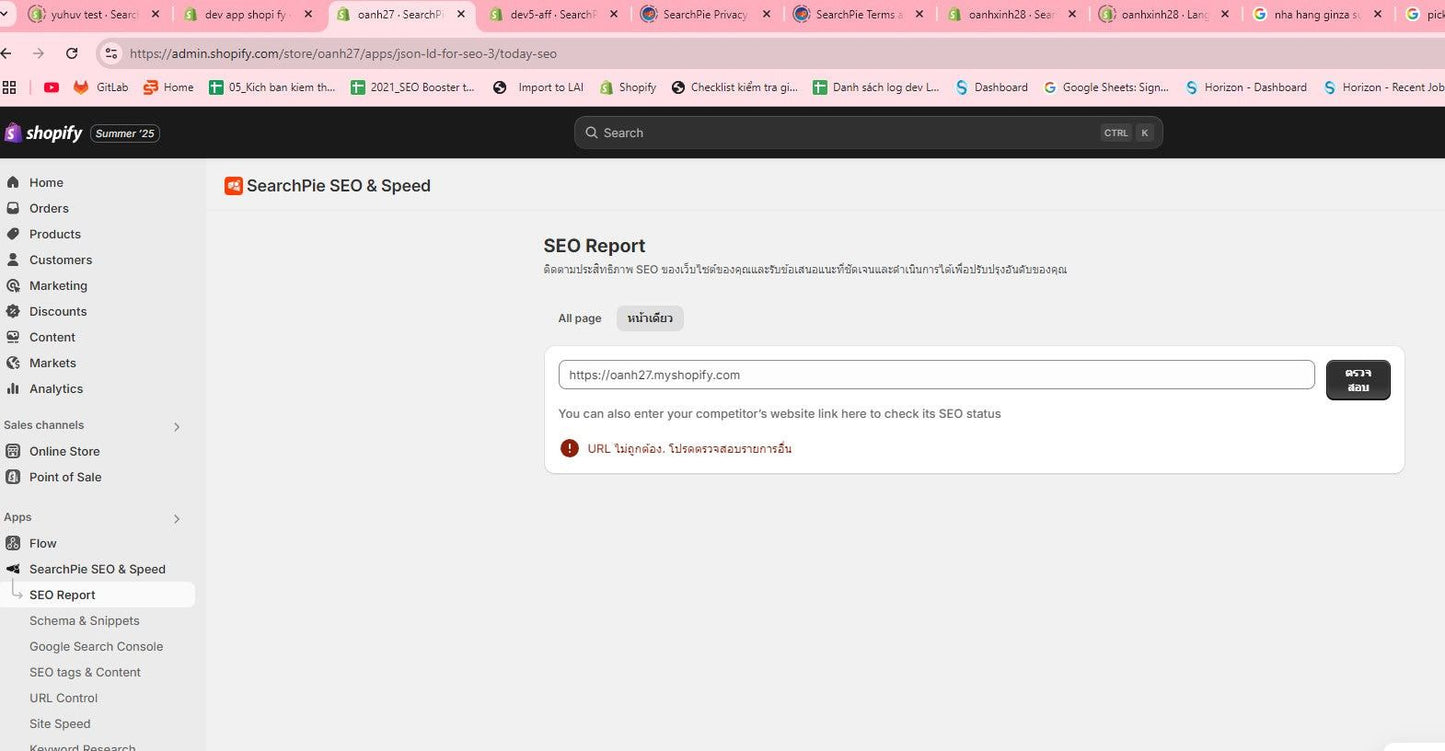The image size is (1445, 751).
Task: Reload page with browser refresh icon
Action: click(72, 54)
